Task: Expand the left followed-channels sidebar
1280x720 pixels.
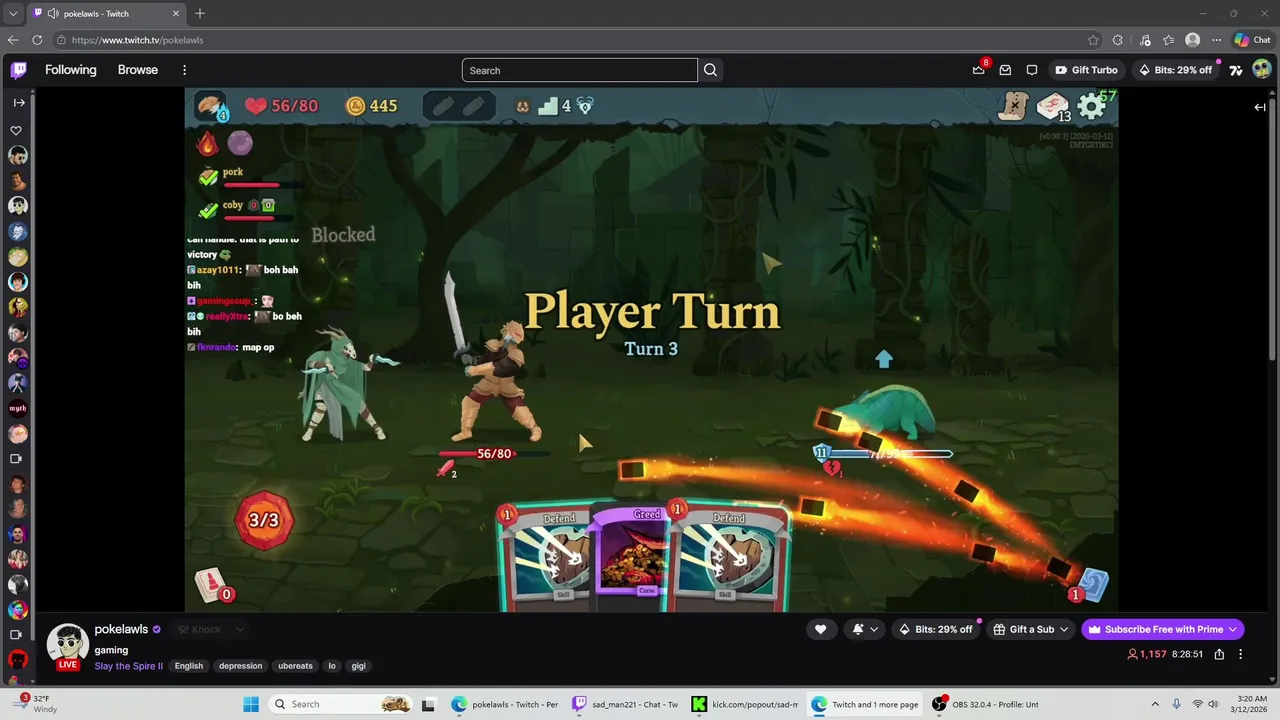Action: (19, 103)
